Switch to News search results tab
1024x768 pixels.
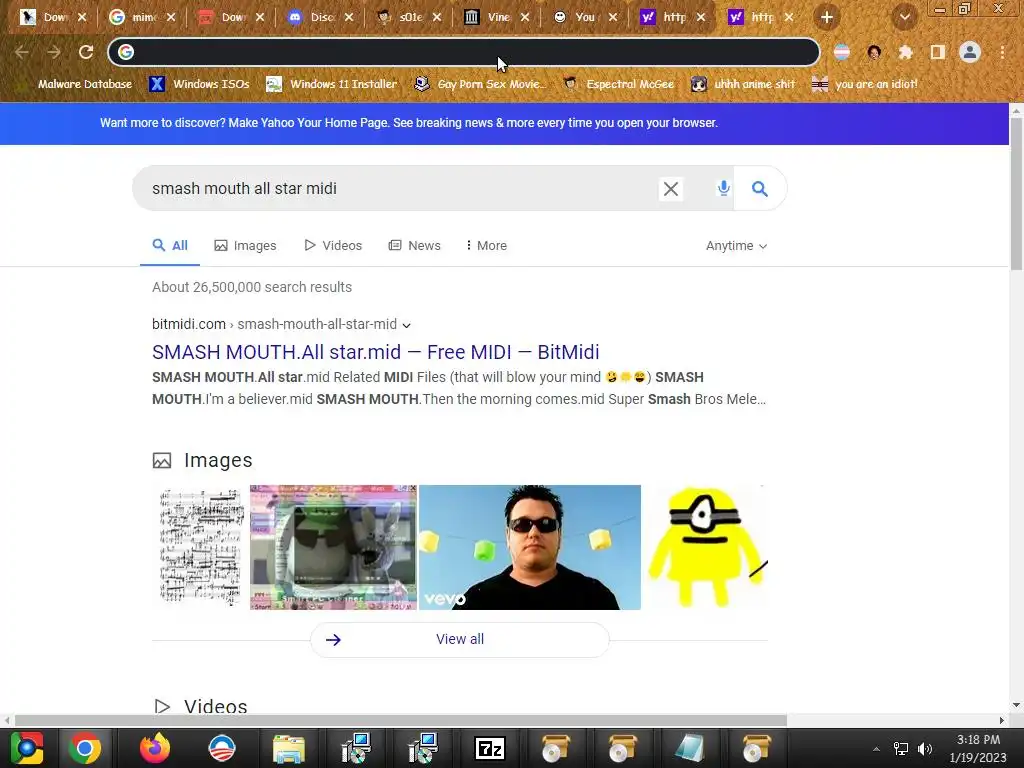(415, 246)
